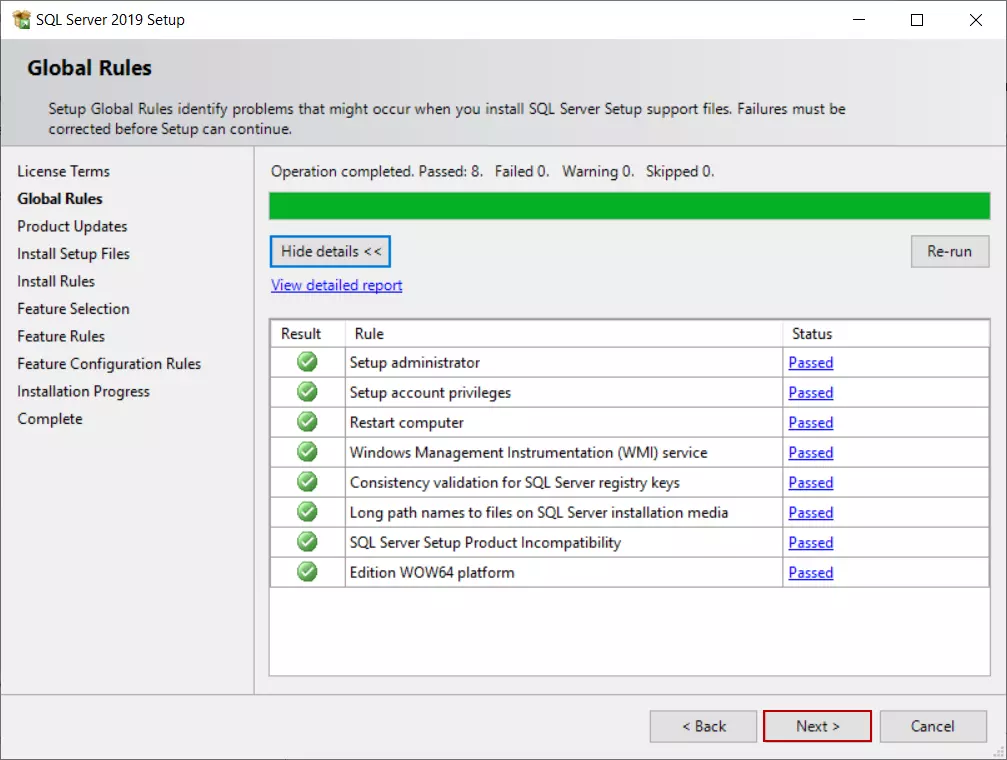
Task: Click the Result column header
Action: (x=308, y=333)
